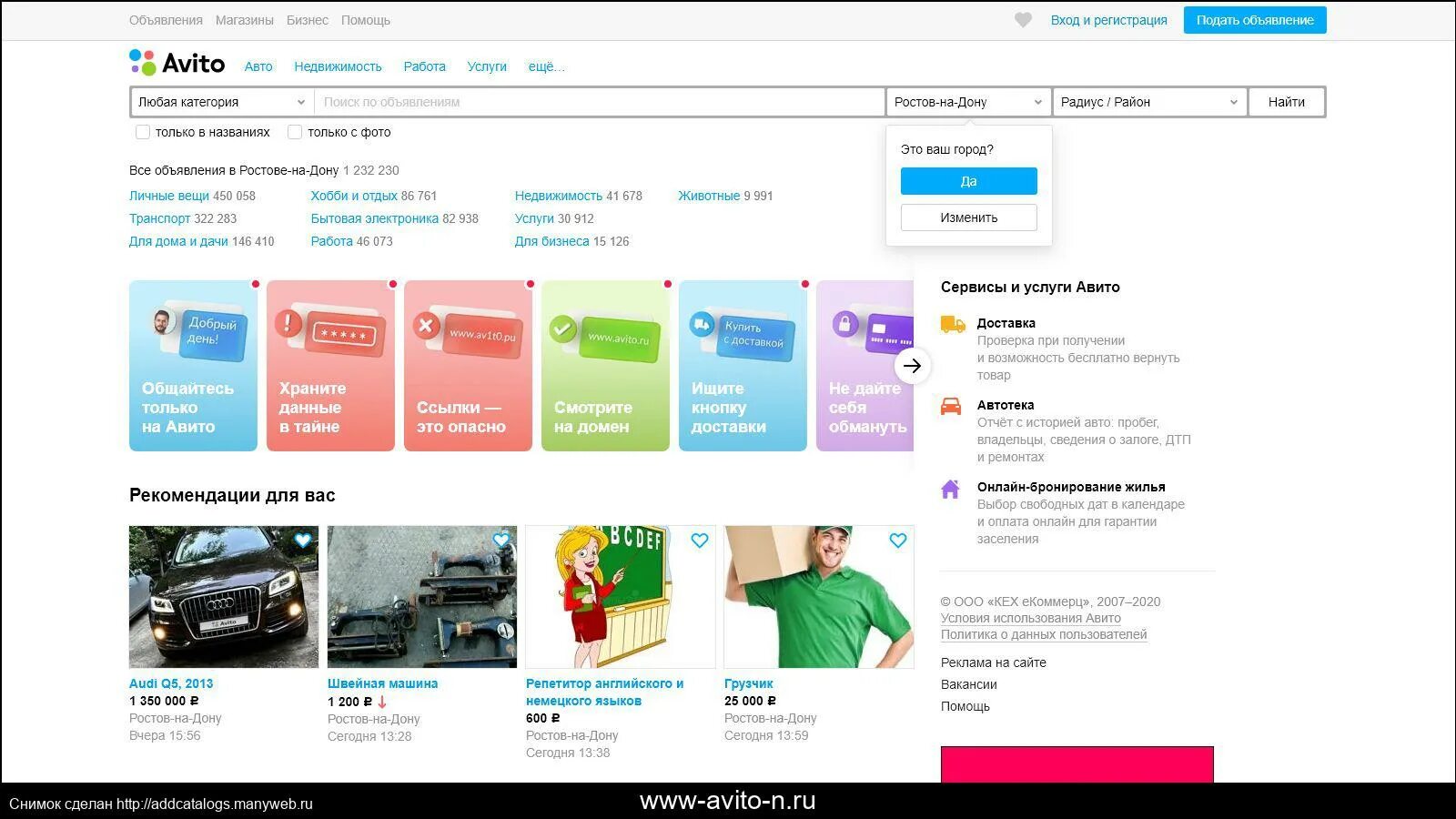Screen dimensions: 1456x819
Task: Click 'Подать объявление' button
Action: [1255, 20]
